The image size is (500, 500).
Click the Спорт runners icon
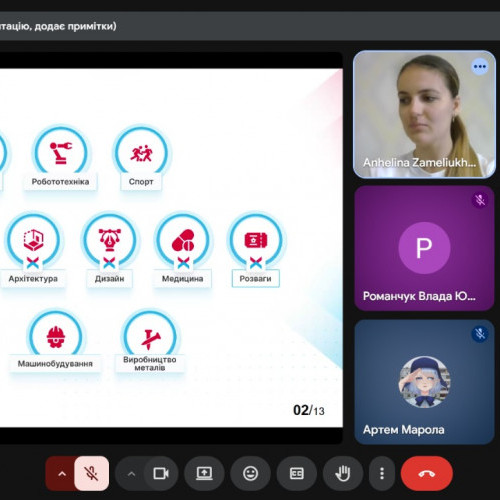pos(142,153)
